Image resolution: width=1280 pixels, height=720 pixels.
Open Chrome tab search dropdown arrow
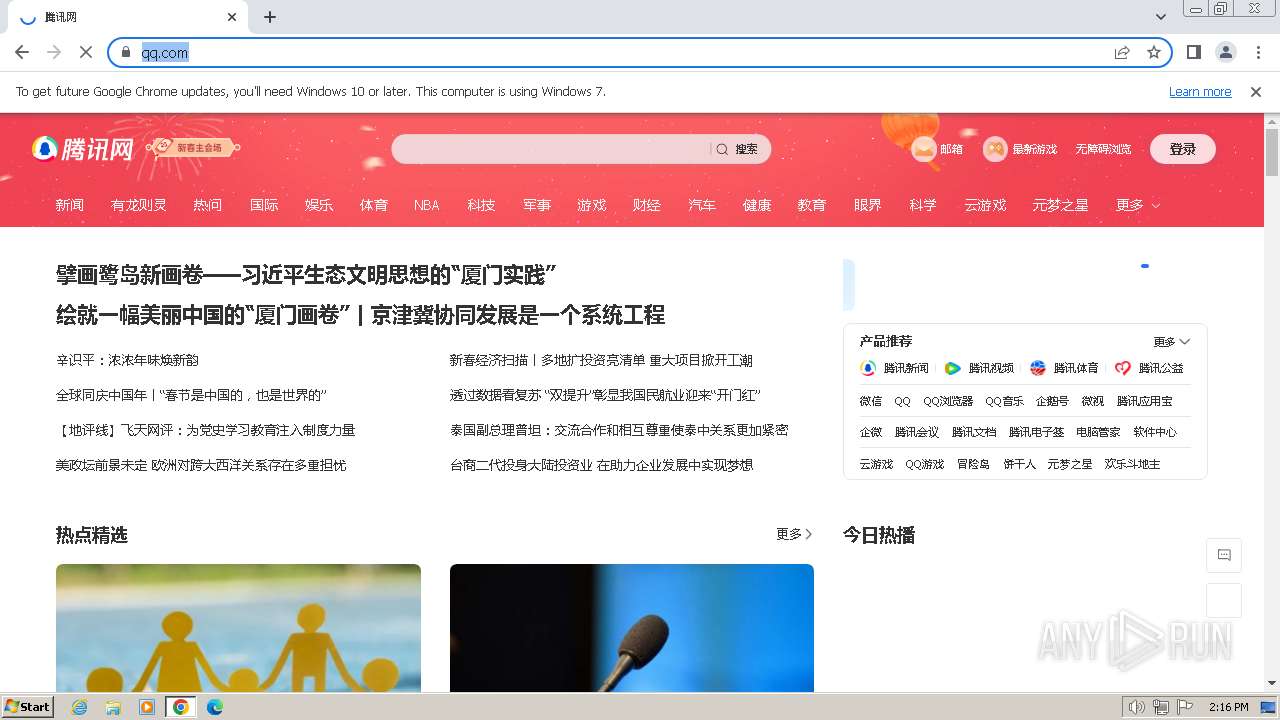tap(1161, 17)
